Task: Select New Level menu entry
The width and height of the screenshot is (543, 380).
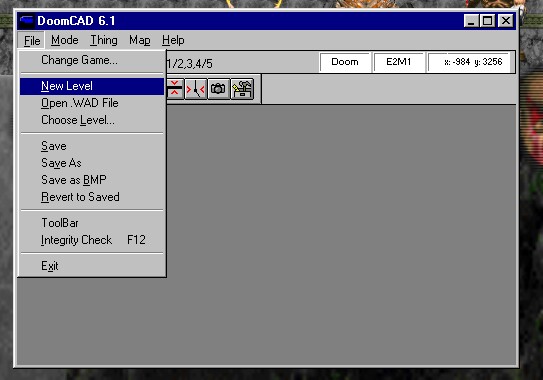Action: pos(92,86)
